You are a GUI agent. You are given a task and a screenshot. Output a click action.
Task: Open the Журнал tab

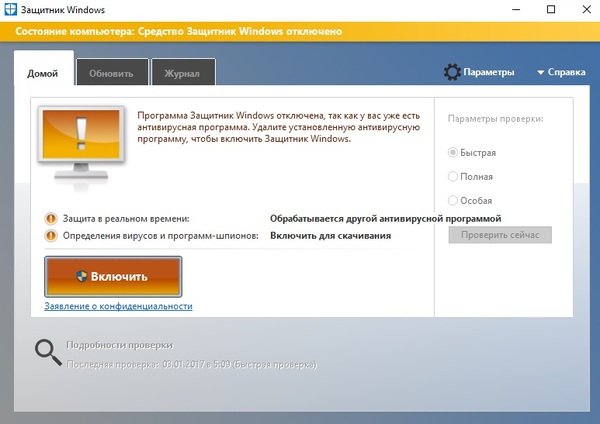pos(183,72)
